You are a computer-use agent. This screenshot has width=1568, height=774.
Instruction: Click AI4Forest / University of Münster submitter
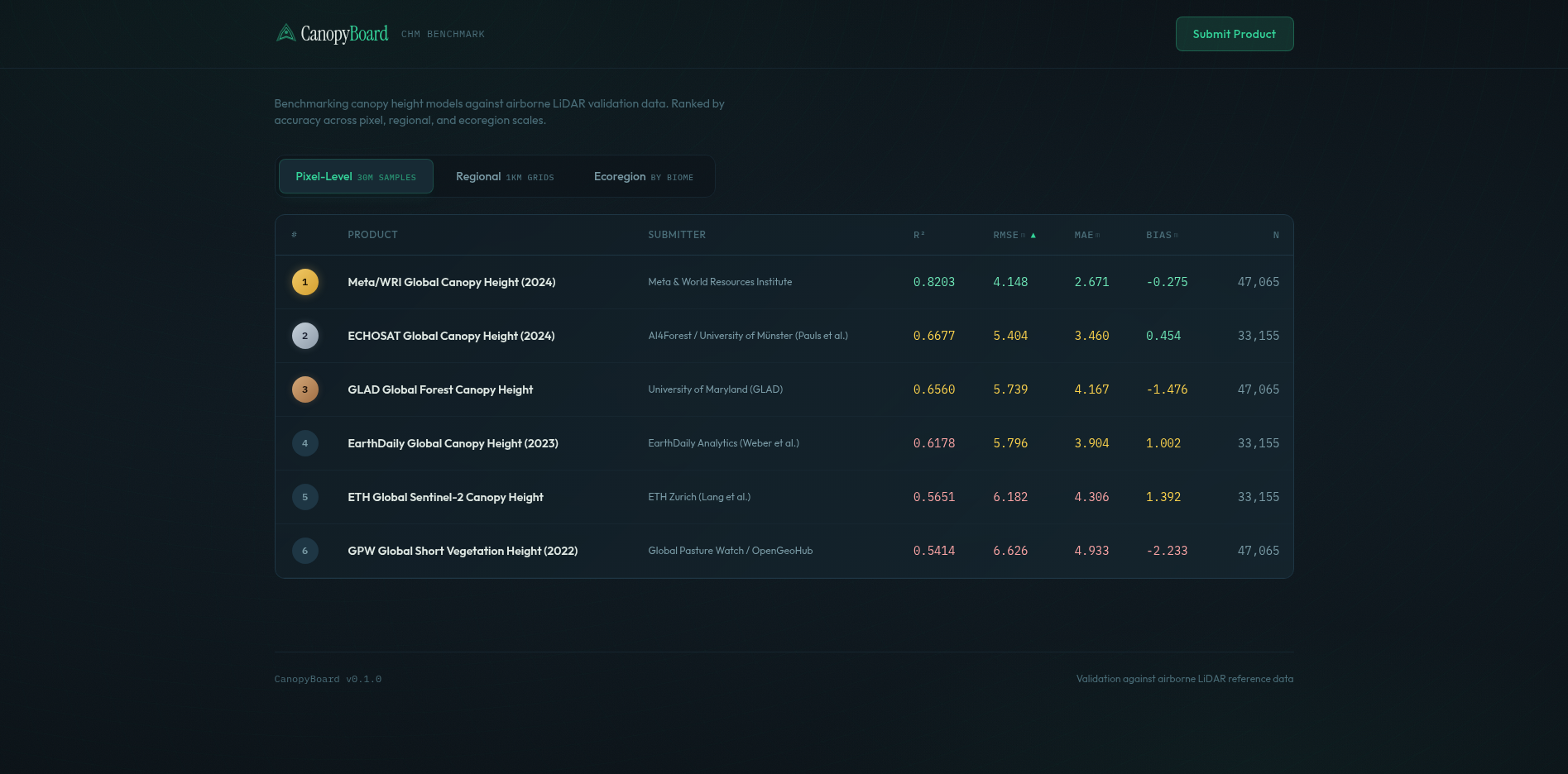tap(748, 336)
